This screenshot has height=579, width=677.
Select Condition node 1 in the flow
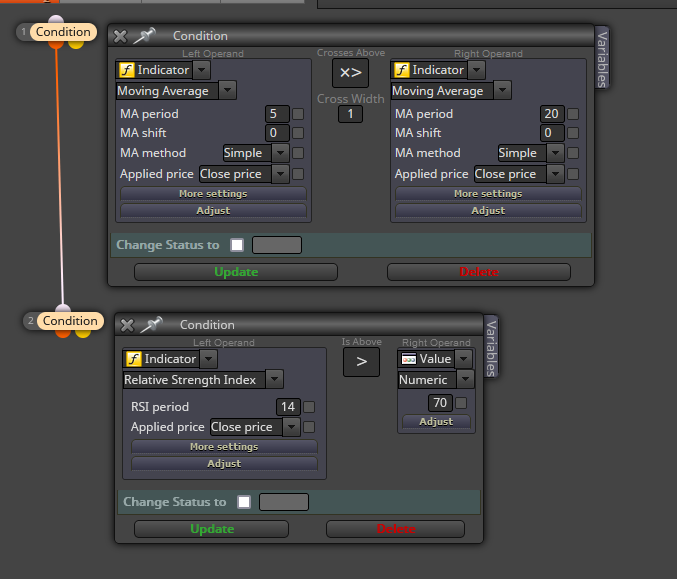(63, 32)
